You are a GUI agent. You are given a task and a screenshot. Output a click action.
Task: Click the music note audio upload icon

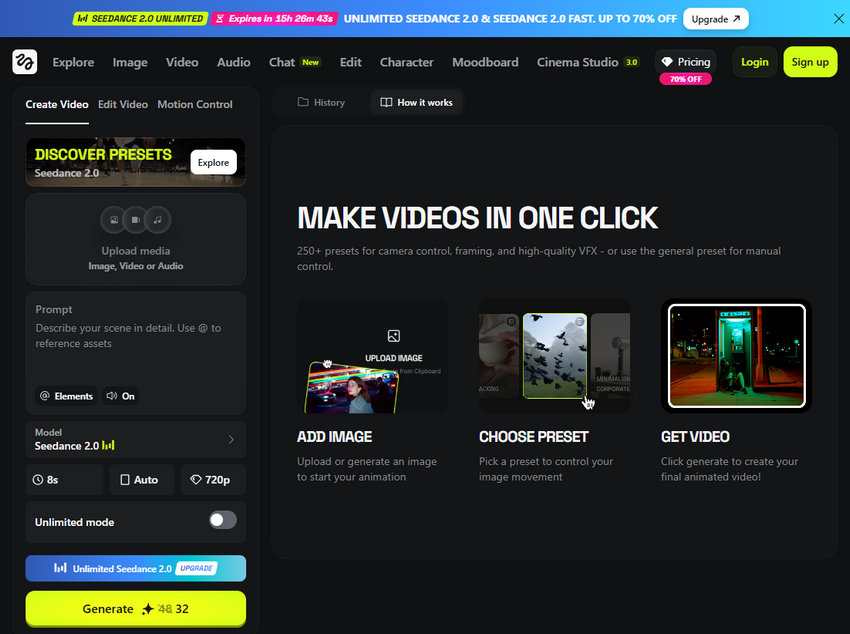tap(157, 219)
